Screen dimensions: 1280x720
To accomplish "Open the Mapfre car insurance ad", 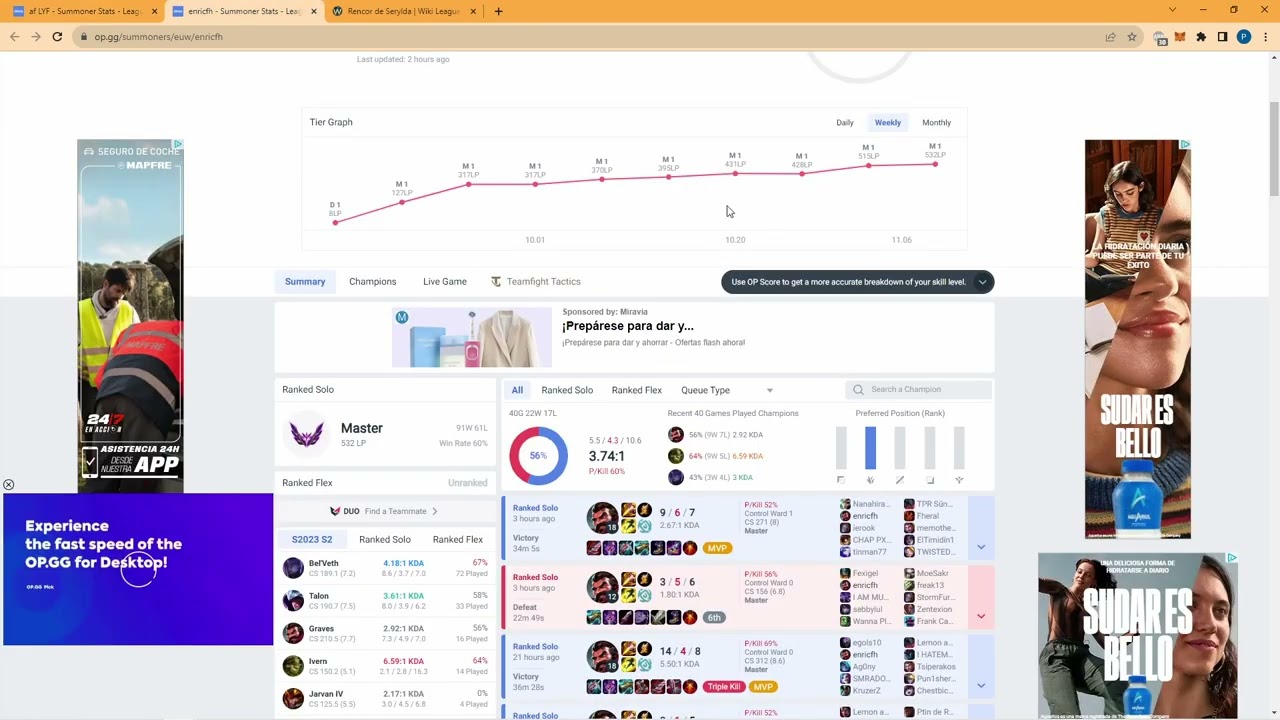I will (130, 316).
